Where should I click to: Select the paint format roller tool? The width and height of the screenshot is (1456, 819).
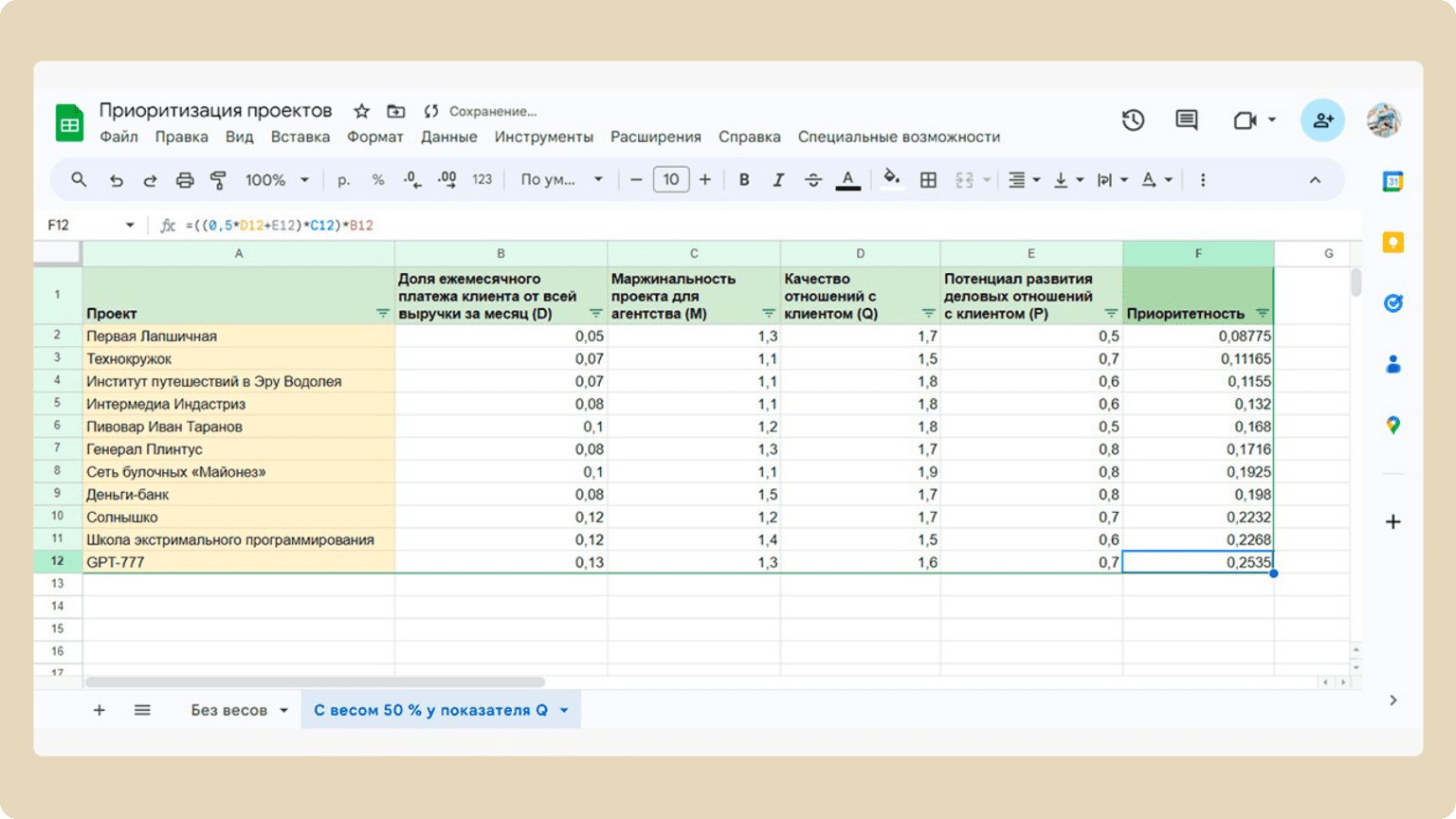[218, 180]
